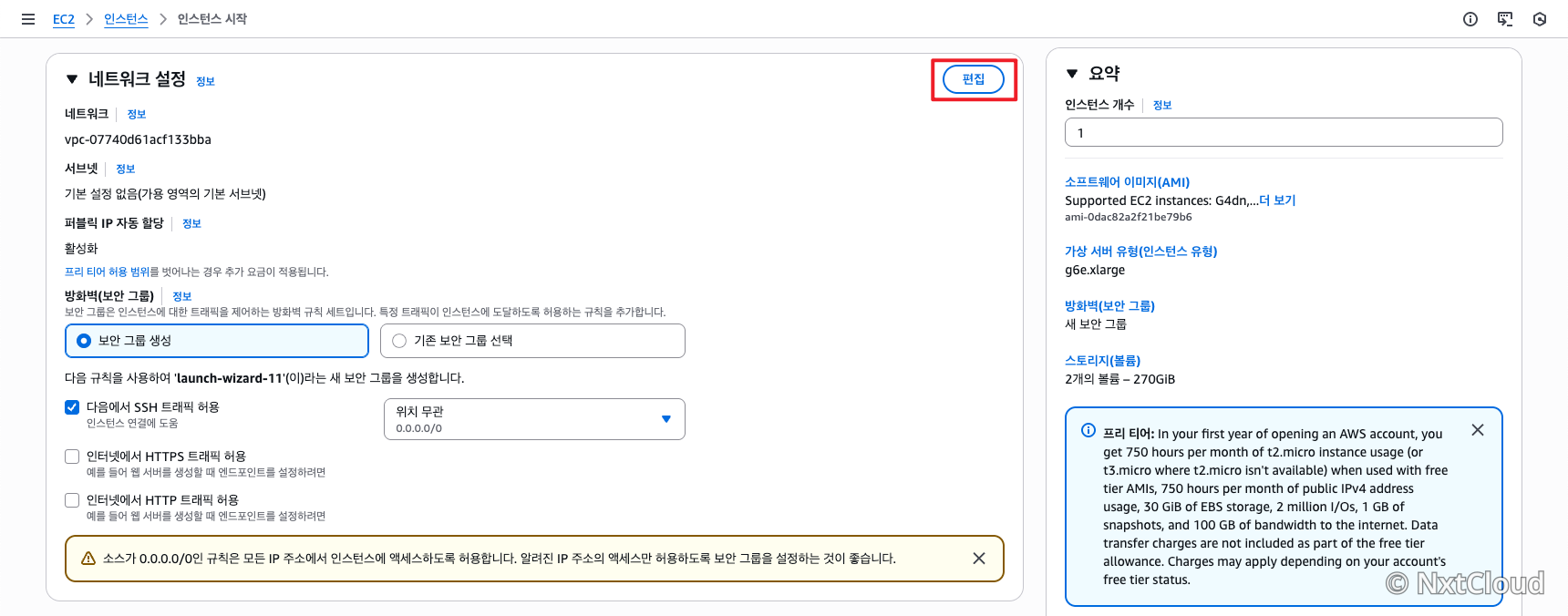Open the info circle icon in top bar

click(1470, 19)
